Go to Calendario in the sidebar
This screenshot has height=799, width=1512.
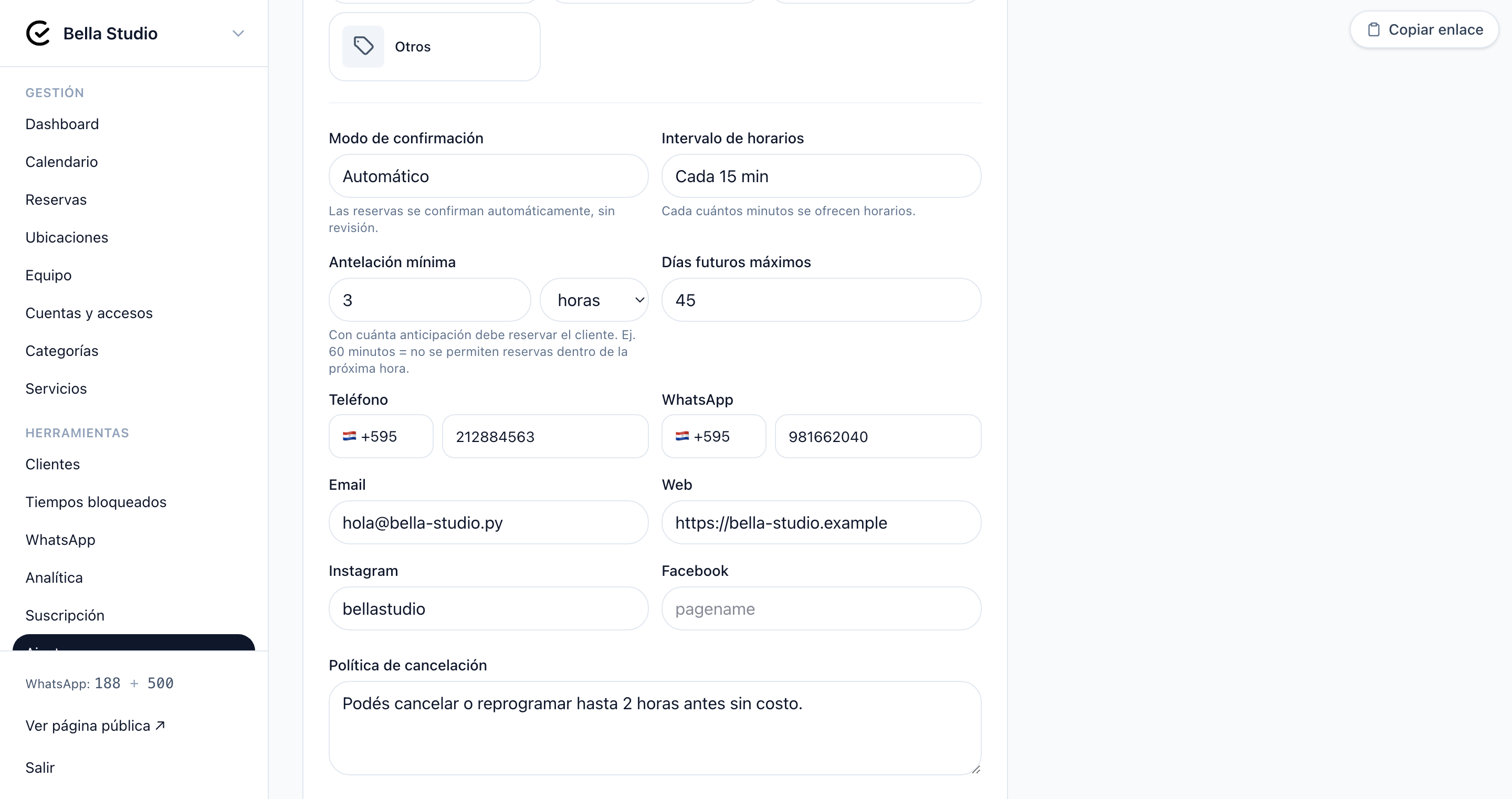(61, 162)
